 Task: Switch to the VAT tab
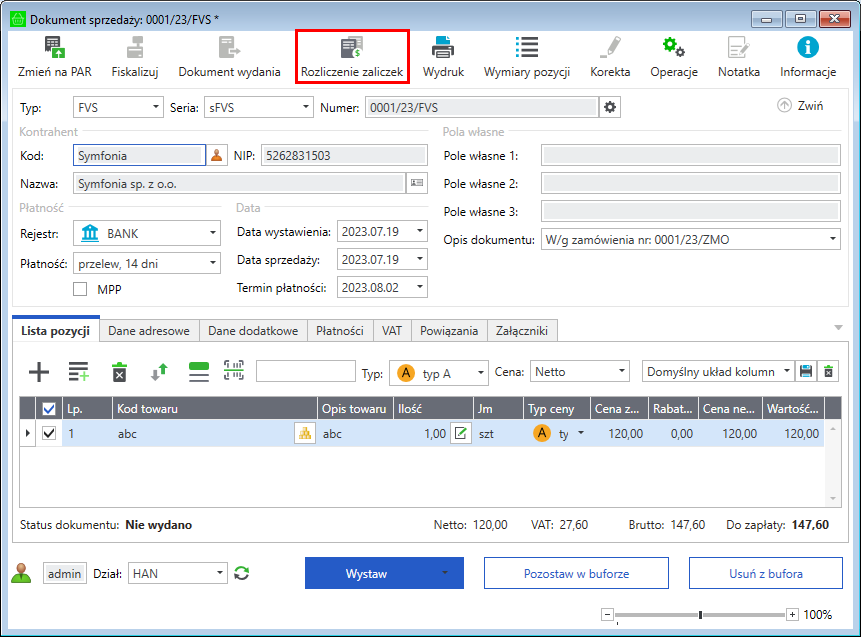pos(391,330)
